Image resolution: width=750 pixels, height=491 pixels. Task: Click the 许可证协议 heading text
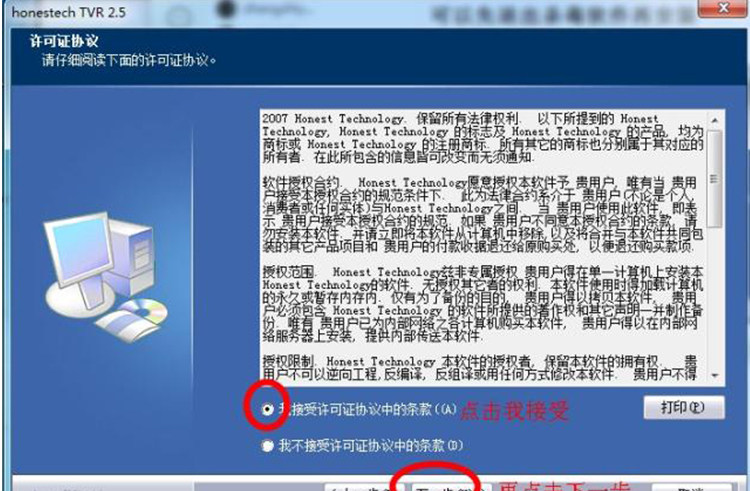(x=64, y=41)
